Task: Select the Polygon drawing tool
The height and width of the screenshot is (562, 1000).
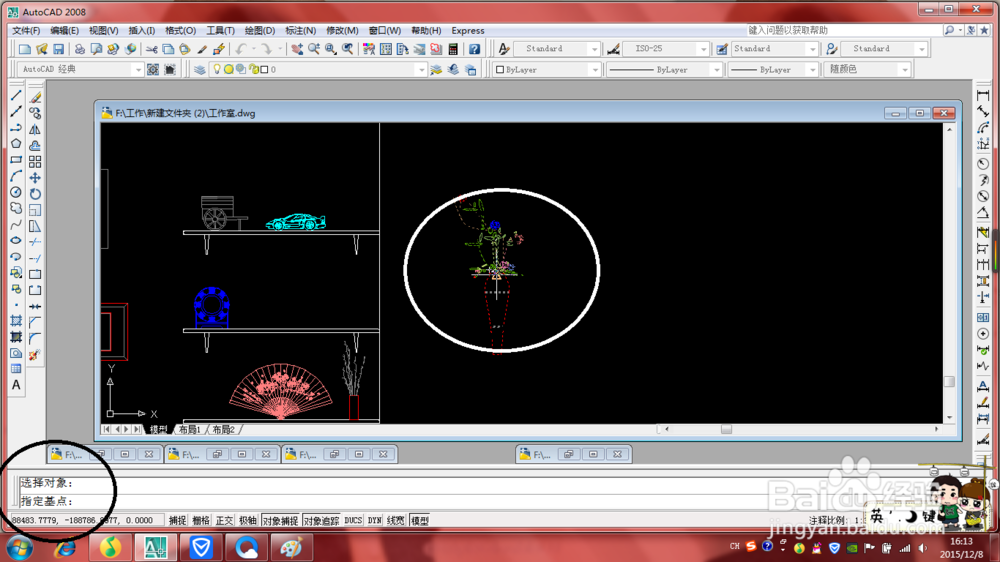Action: (x=16, y=144)
